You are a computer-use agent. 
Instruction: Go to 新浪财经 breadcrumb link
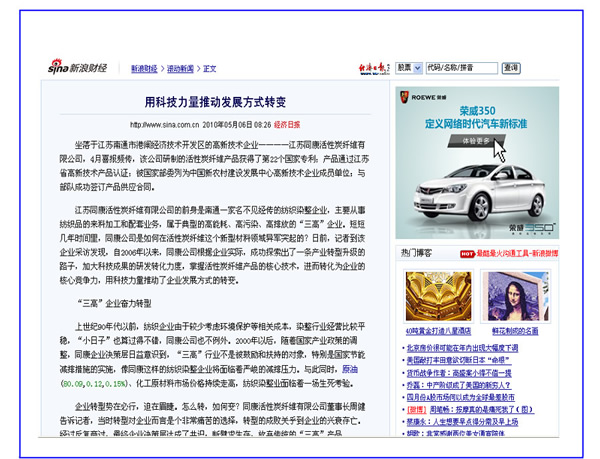144,69
